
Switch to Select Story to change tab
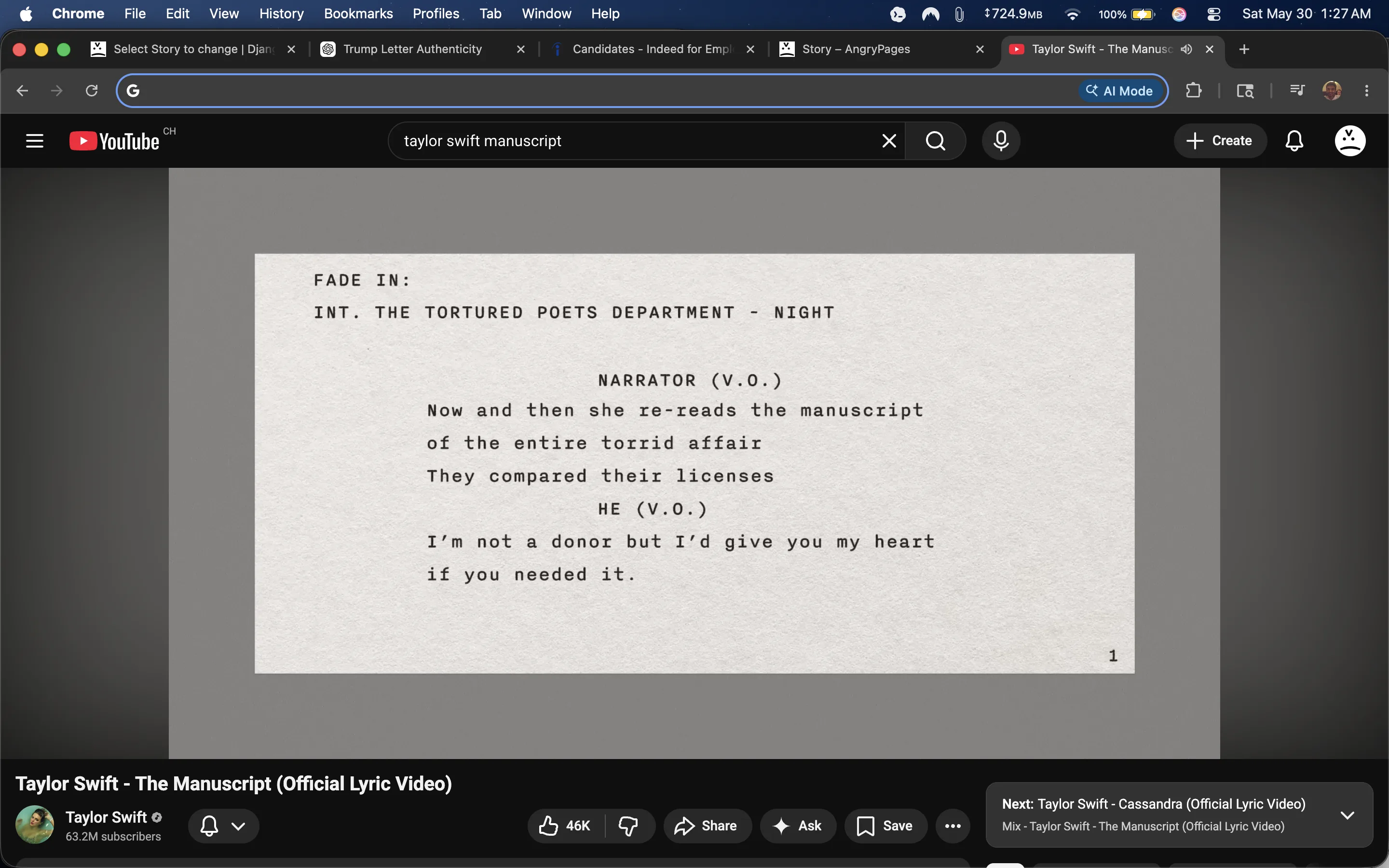(x=193, y=49)
